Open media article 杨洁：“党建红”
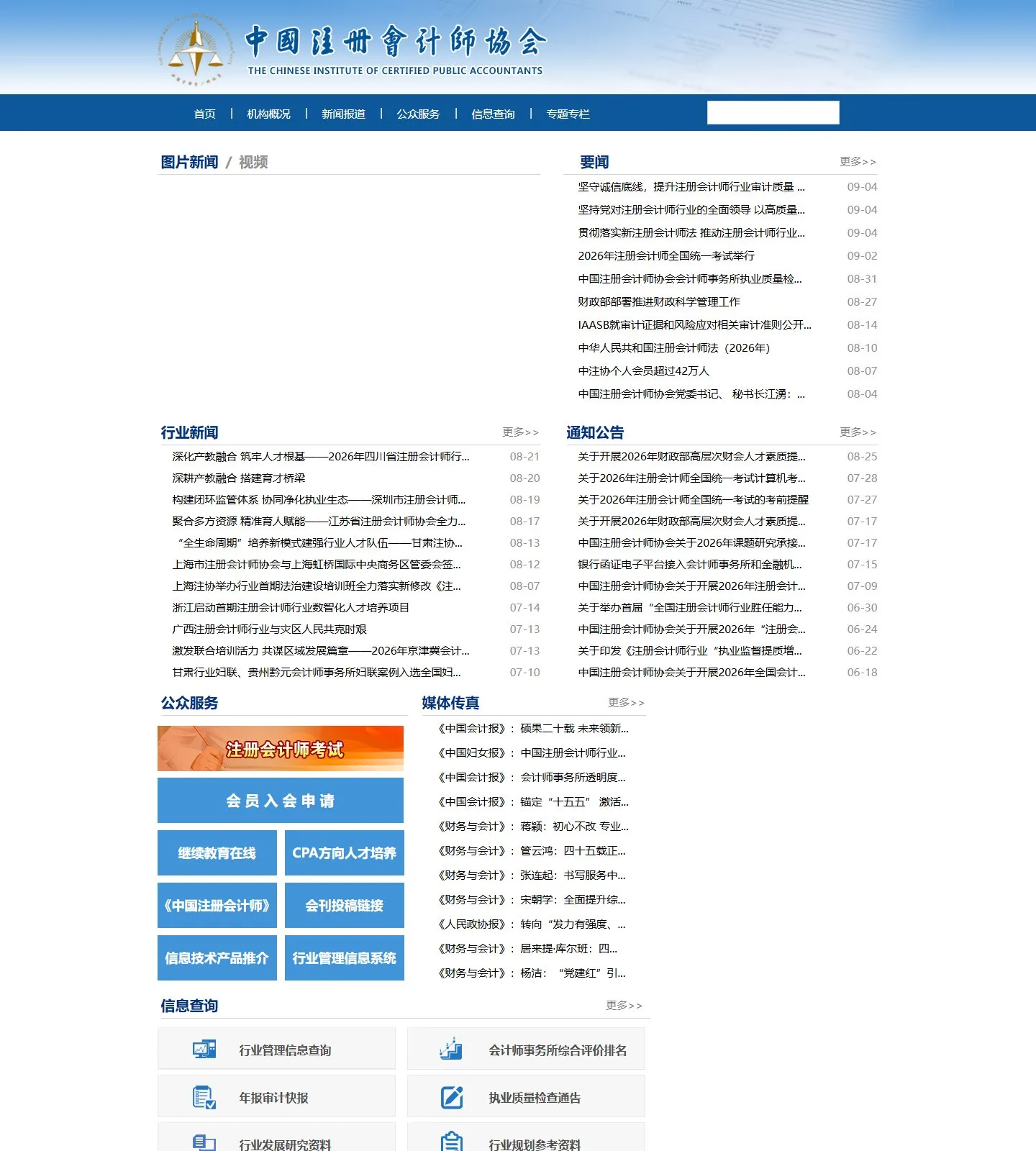 (532, 973)
